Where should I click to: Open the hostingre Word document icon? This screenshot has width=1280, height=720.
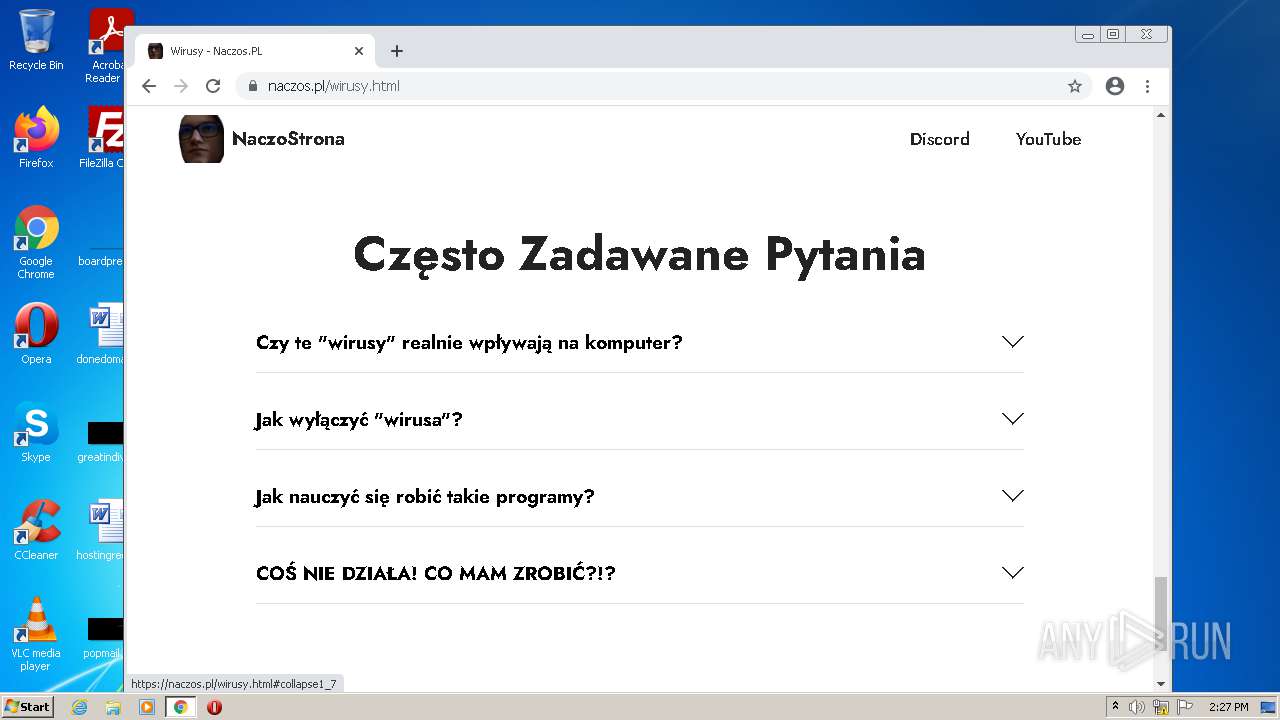[102, 529]
